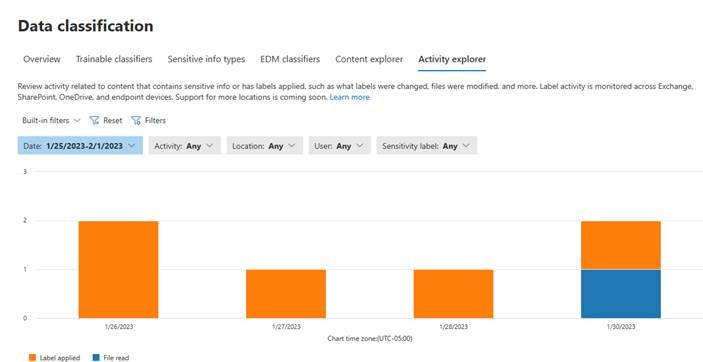Select the orange bar for 1/28/2023
The height and width of the screenshot is (362, 703).
453,294
